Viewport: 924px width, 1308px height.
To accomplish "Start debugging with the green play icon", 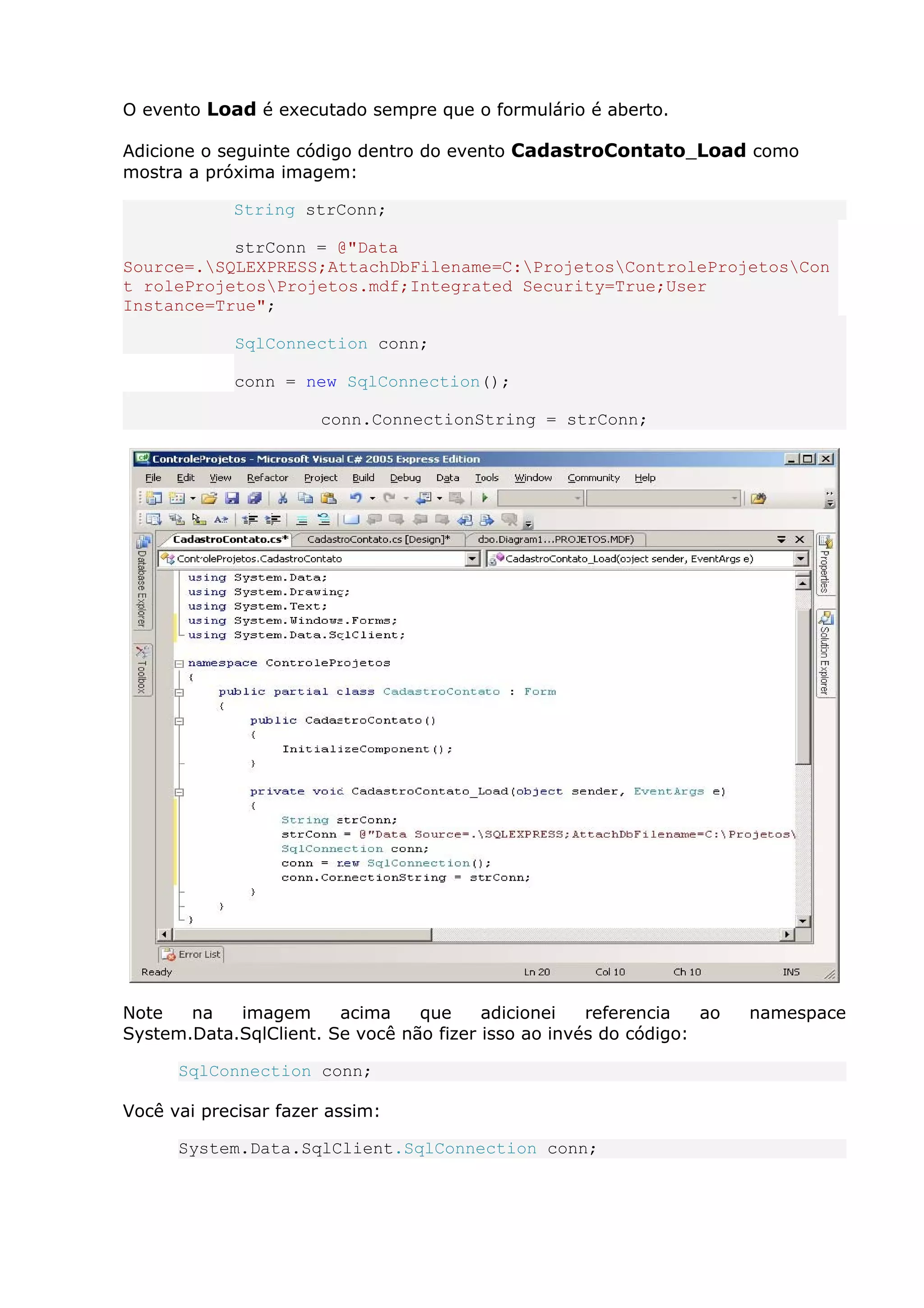I will coord(485,498).
